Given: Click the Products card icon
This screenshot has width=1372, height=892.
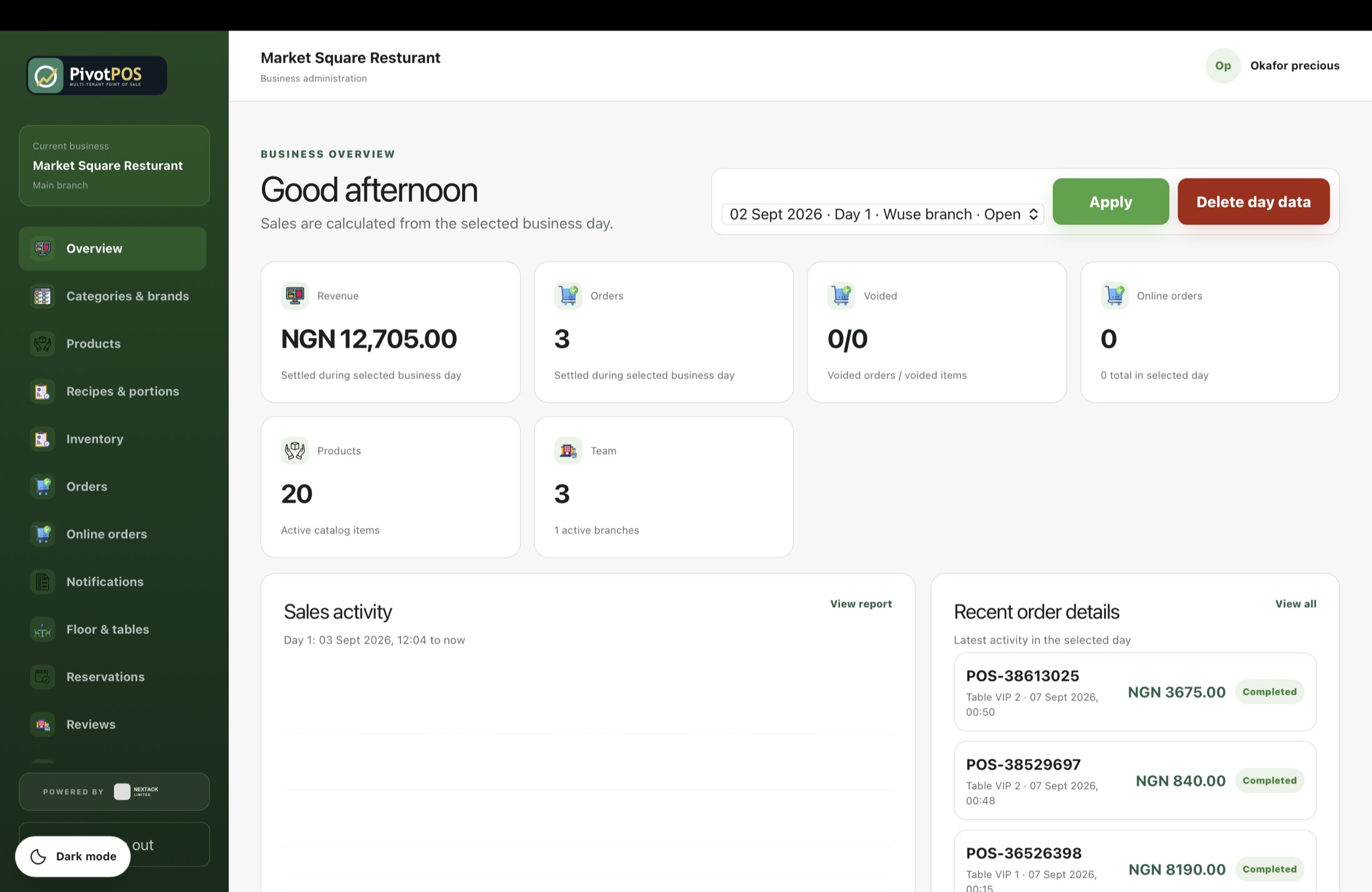Looking at the screenshot, I should point(295,450).
